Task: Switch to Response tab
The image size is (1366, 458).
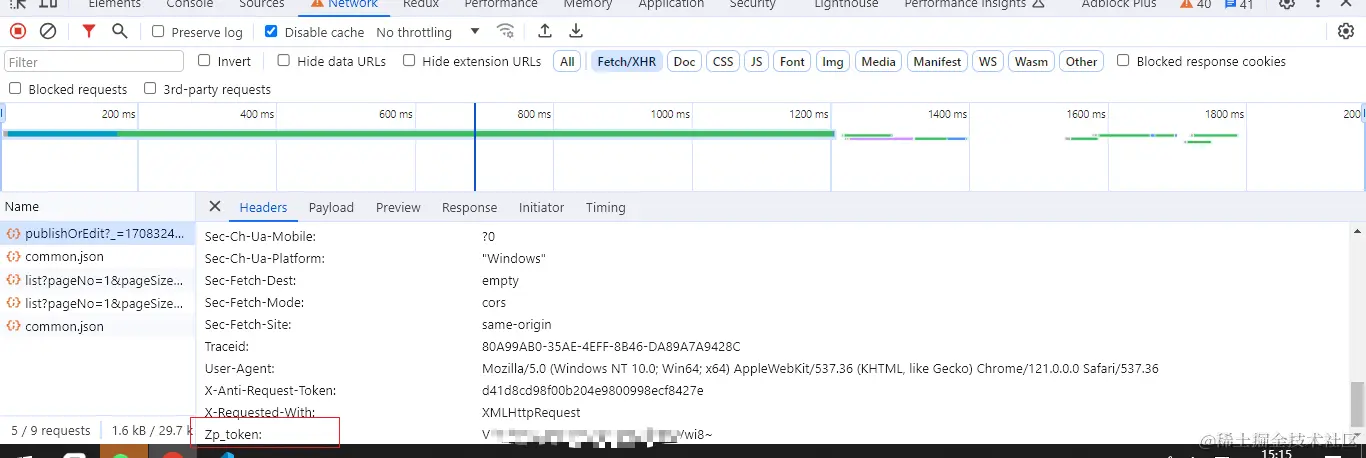Action: (x=469, y=207)
